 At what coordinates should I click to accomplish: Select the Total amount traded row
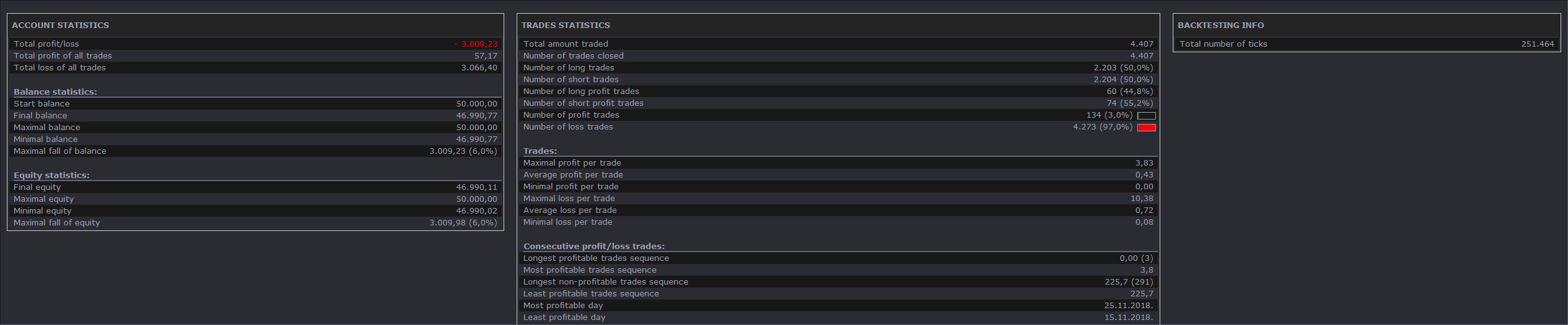point(838,44)
